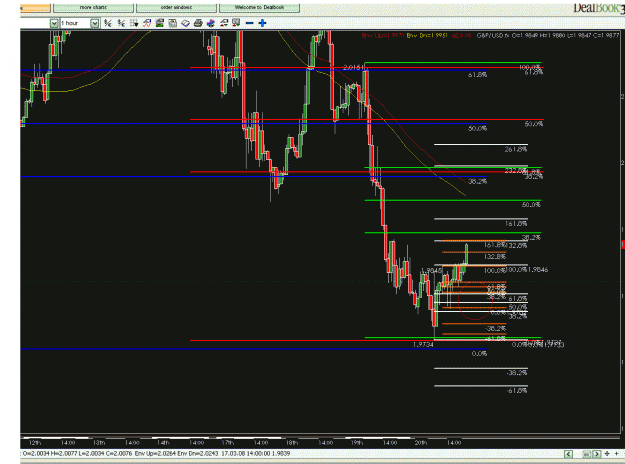
Task: Click the first currency pair icon in toolbar
Action: pyautogui.click(x=108, y=23)
